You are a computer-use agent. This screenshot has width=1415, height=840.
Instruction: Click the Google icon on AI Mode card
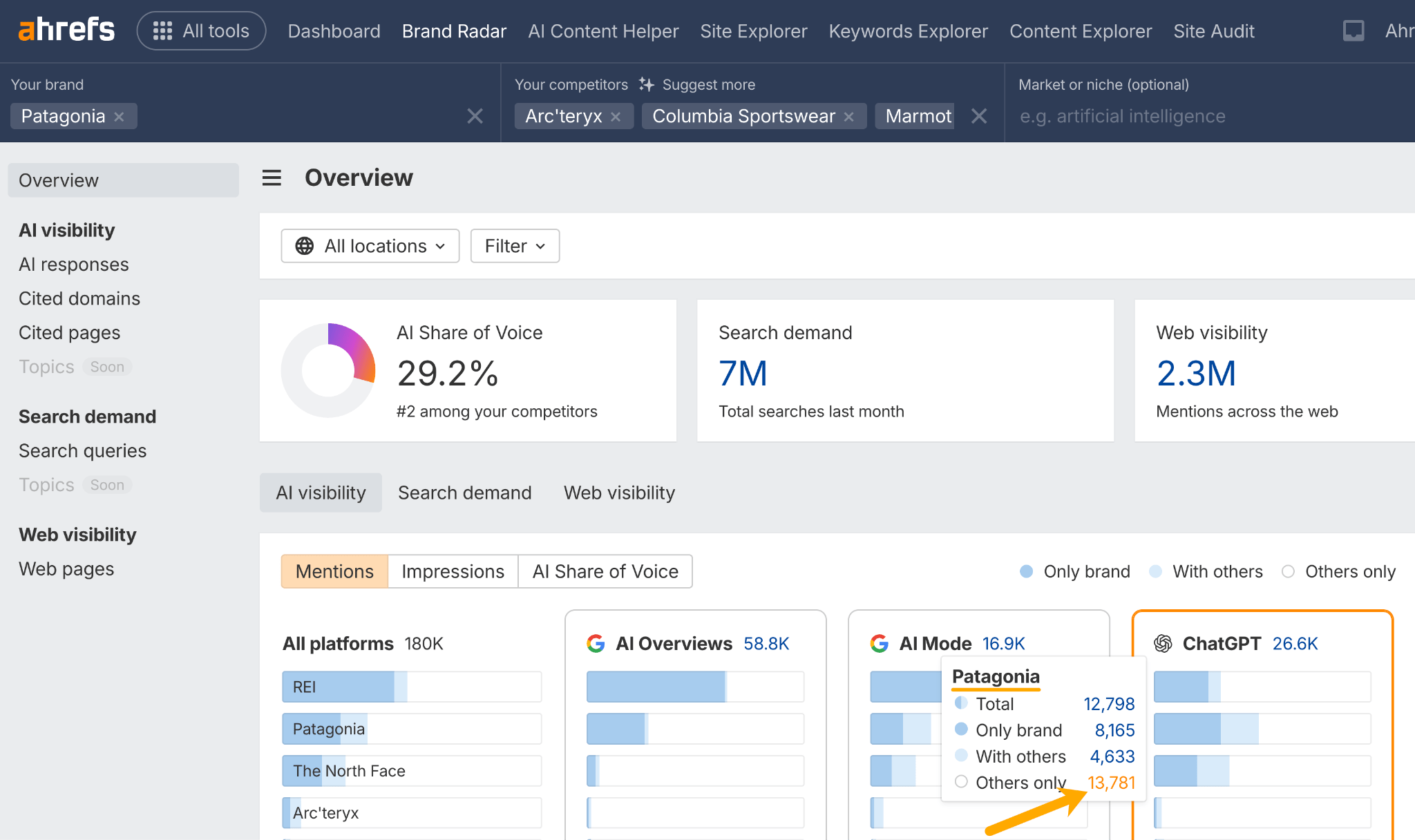(x=879, y=643)
